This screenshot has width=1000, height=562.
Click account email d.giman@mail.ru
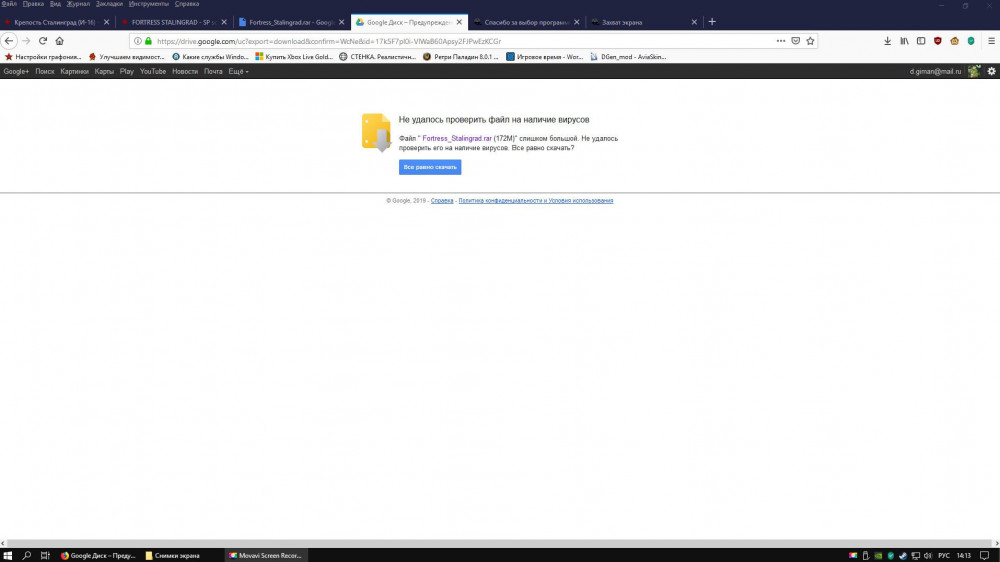(x=935, y=71)
